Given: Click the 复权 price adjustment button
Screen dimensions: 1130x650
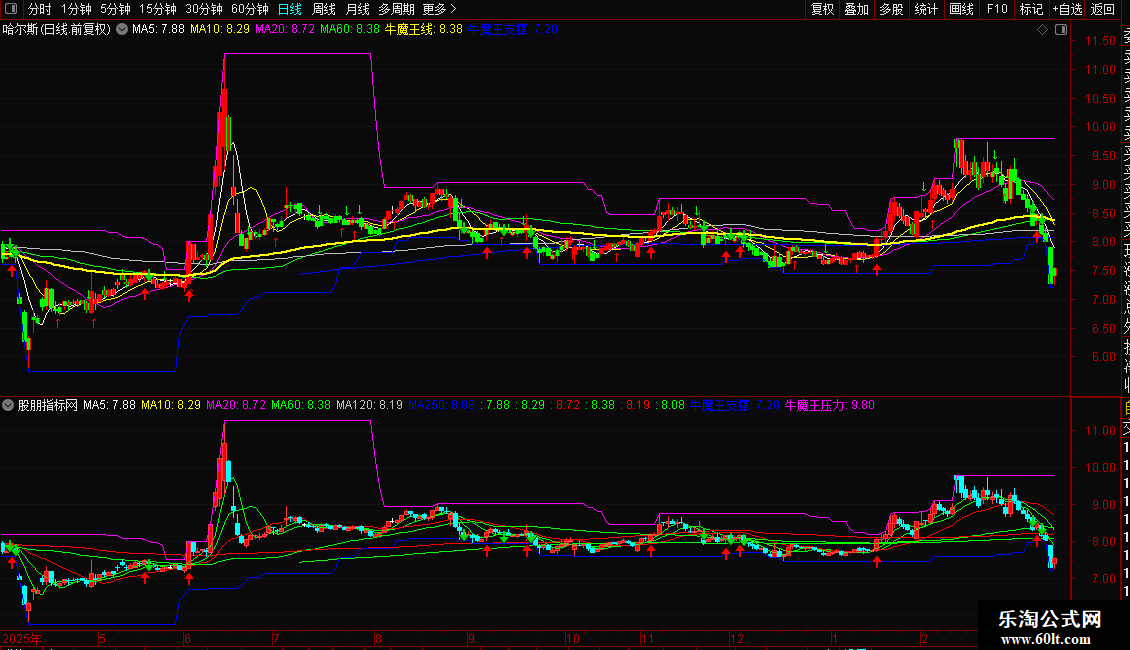Looking at the screenshot, I should pyautogui.click(x=822, y=9).
